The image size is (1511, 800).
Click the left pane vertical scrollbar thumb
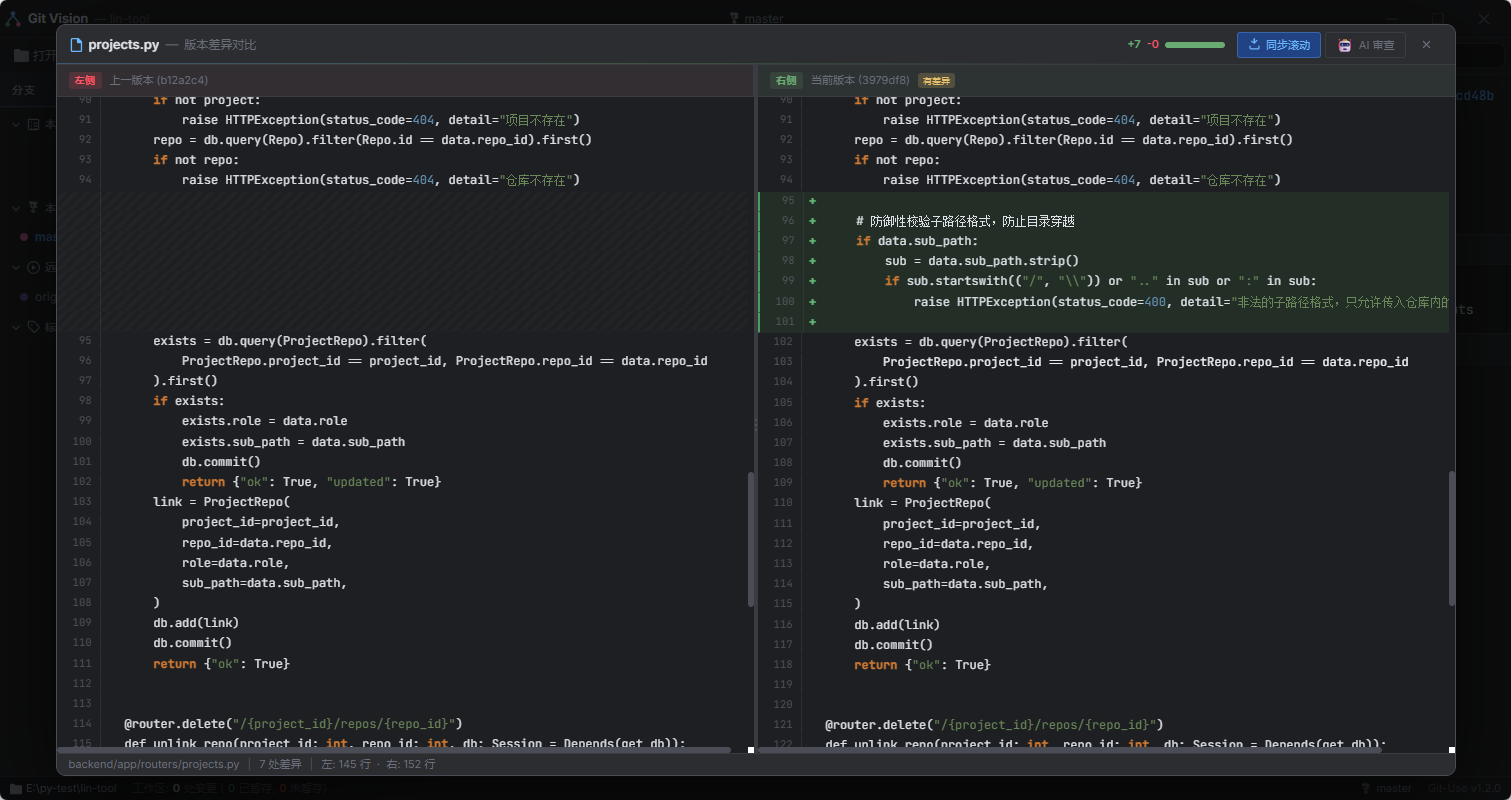(751, 539)
